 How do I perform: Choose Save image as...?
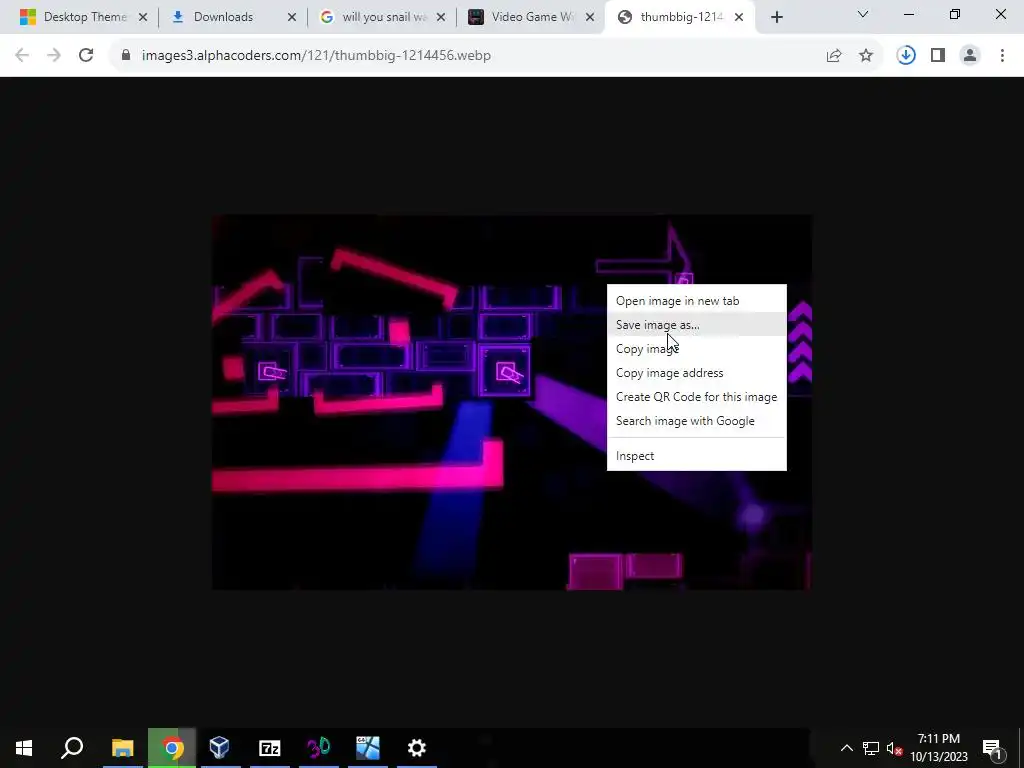697,325
